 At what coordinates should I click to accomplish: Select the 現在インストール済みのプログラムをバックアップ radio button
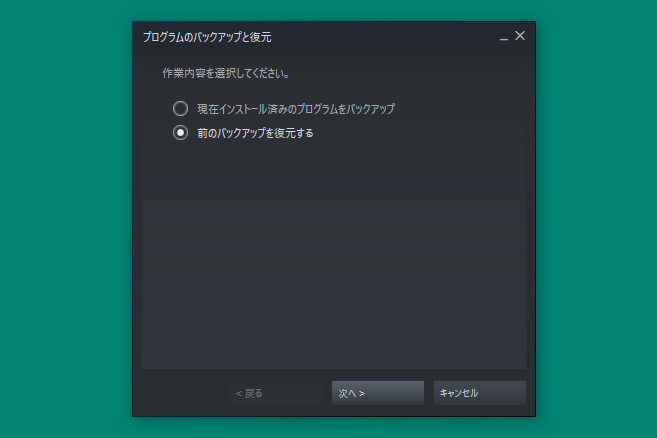tap(181, 109)
